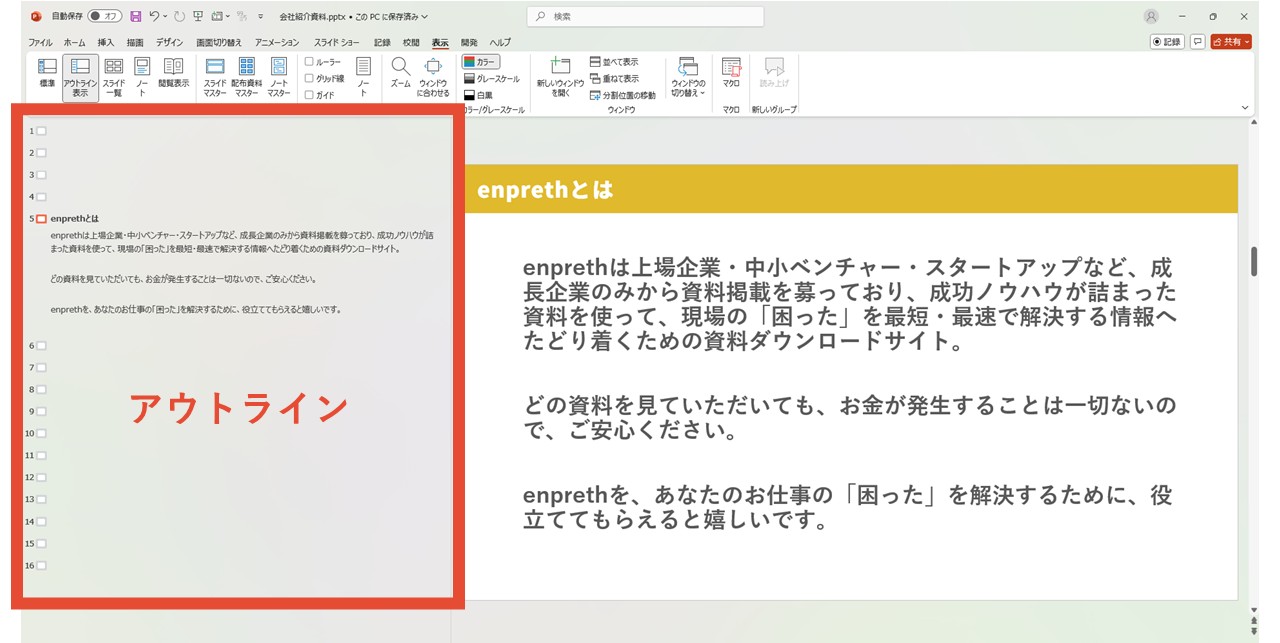Open the 挿入 tab
1280x643 pixels.
pos(106,43)
